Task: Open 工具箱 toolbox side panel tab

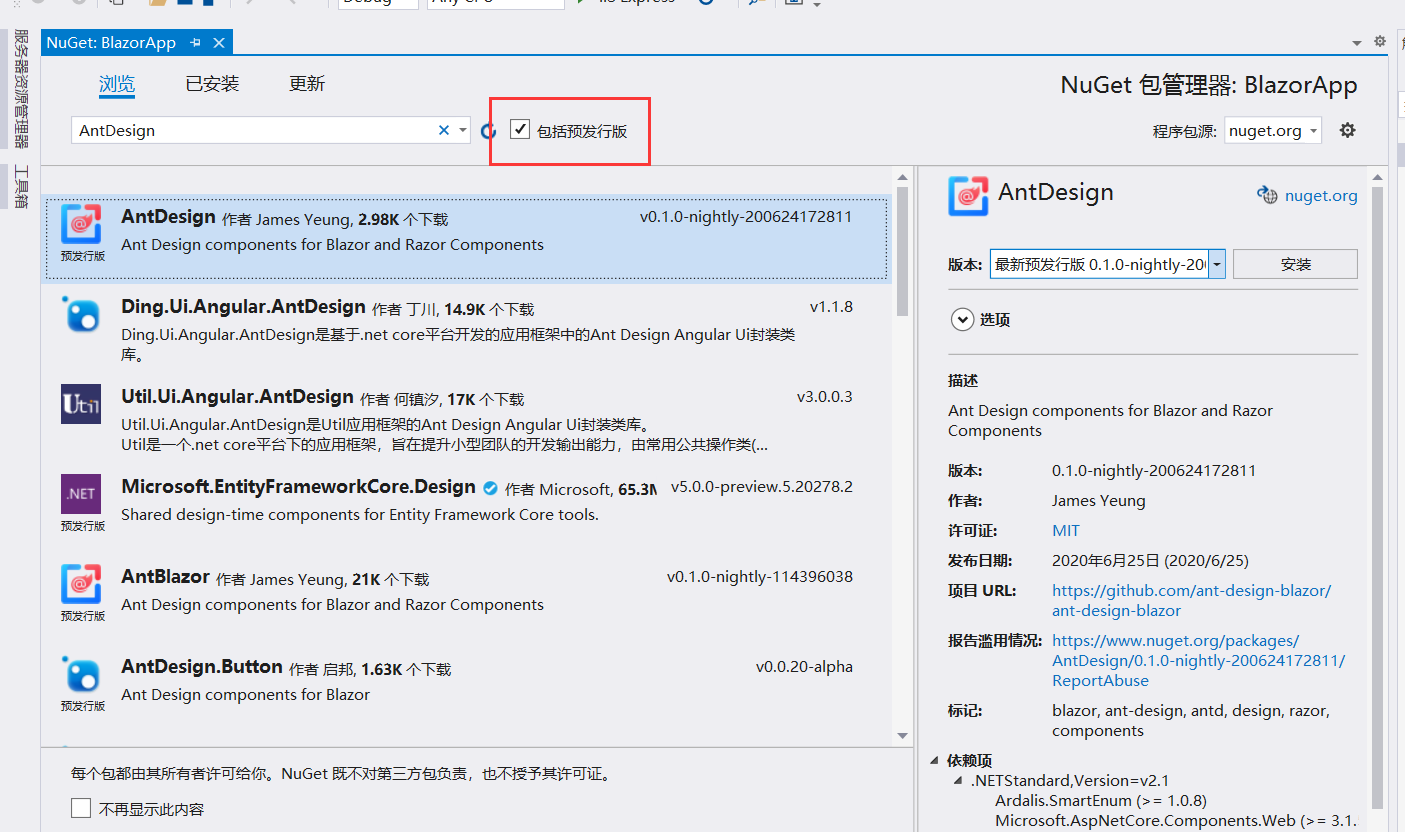Action: tap(21, 186)
